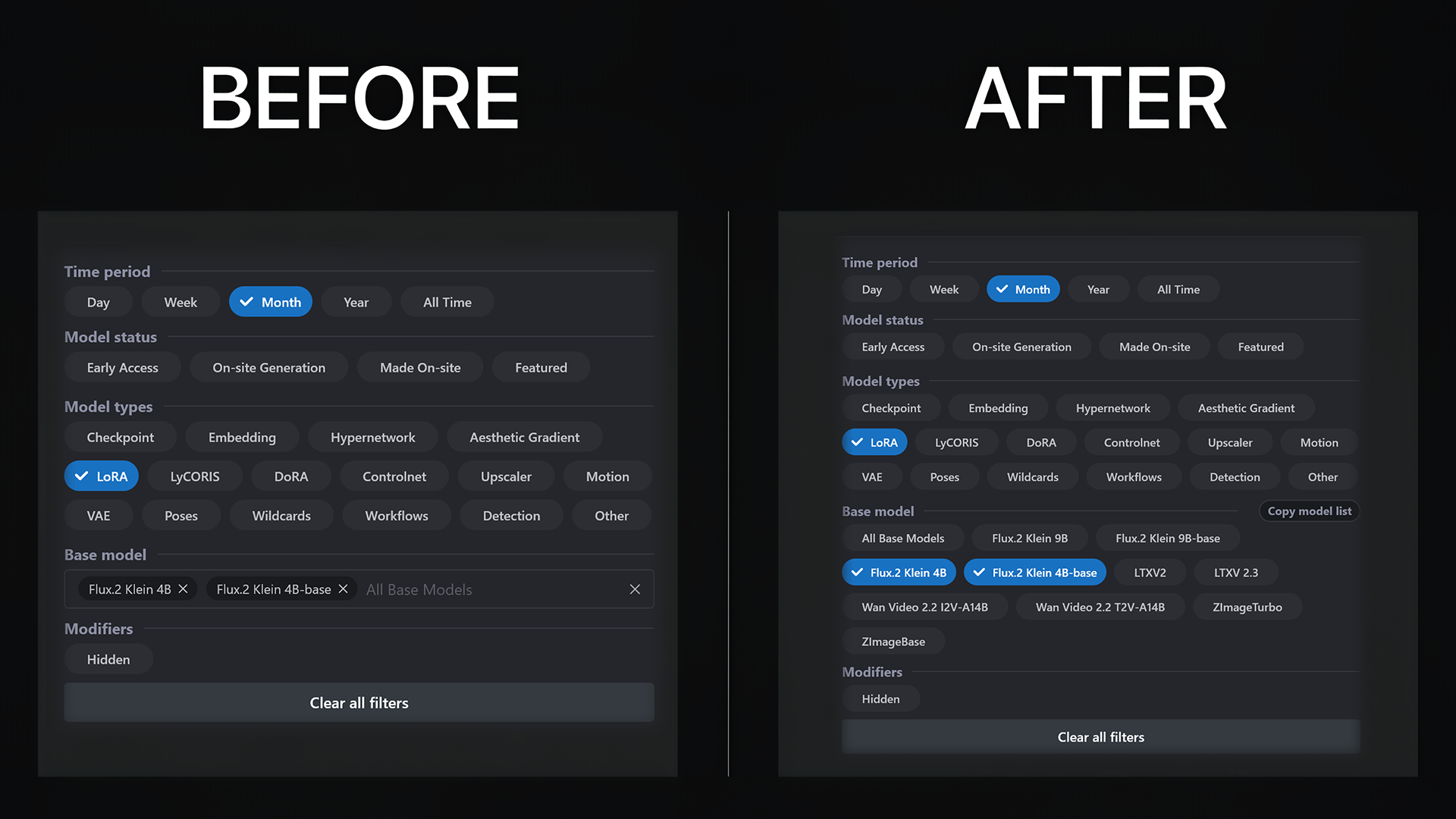Screen dimensions: 1456x819
Task: Pick Aesthetic Gradient in Before panel
Action: click(x=525, y=437)
